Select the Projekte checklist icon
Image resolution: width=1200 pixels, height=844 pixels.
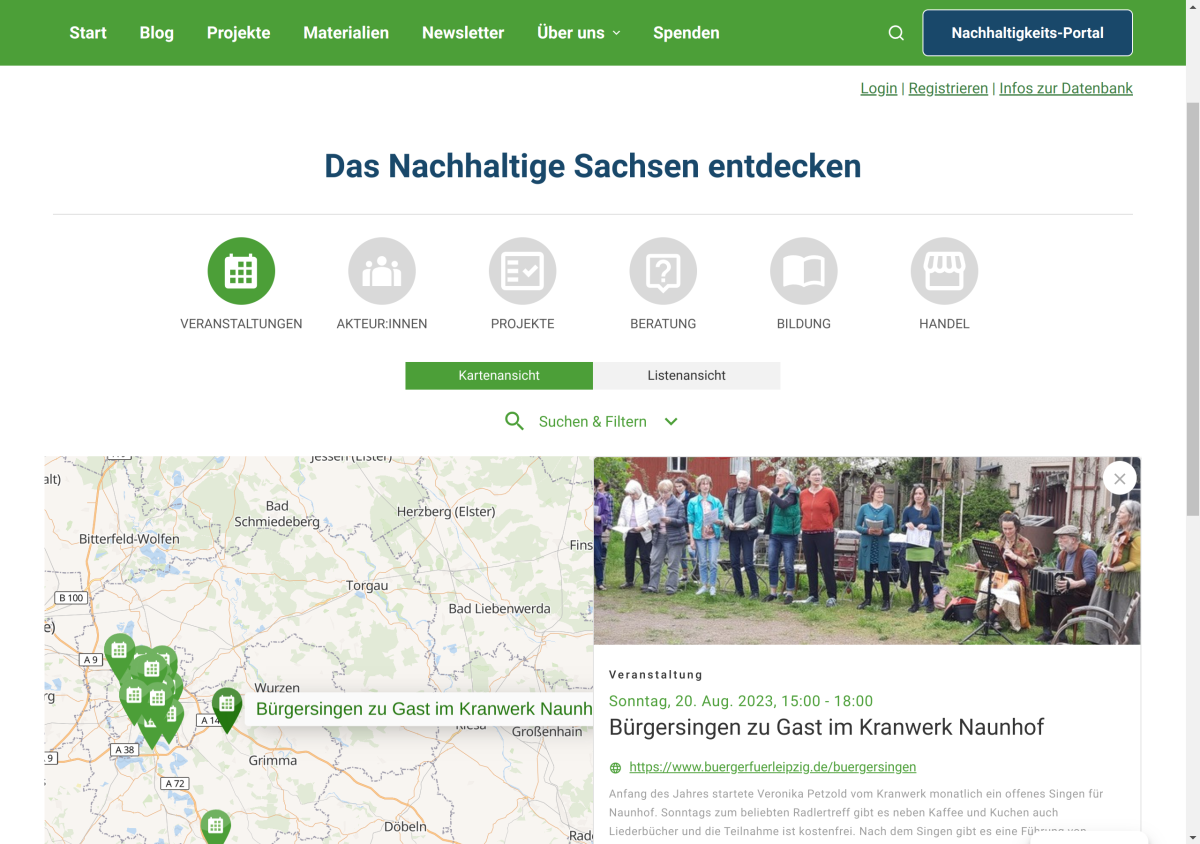tap(522, 270)
